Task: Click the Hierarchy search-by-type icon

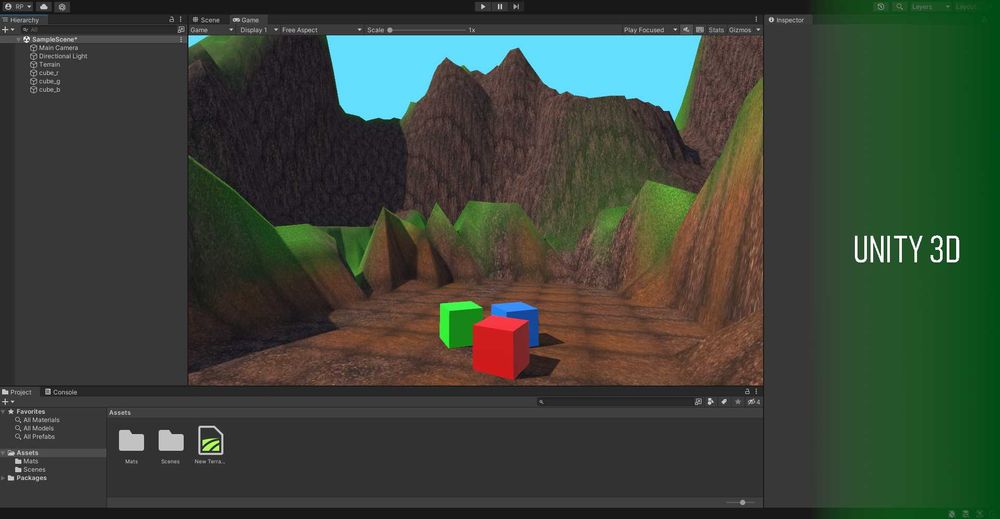Action: click(181, 29)
